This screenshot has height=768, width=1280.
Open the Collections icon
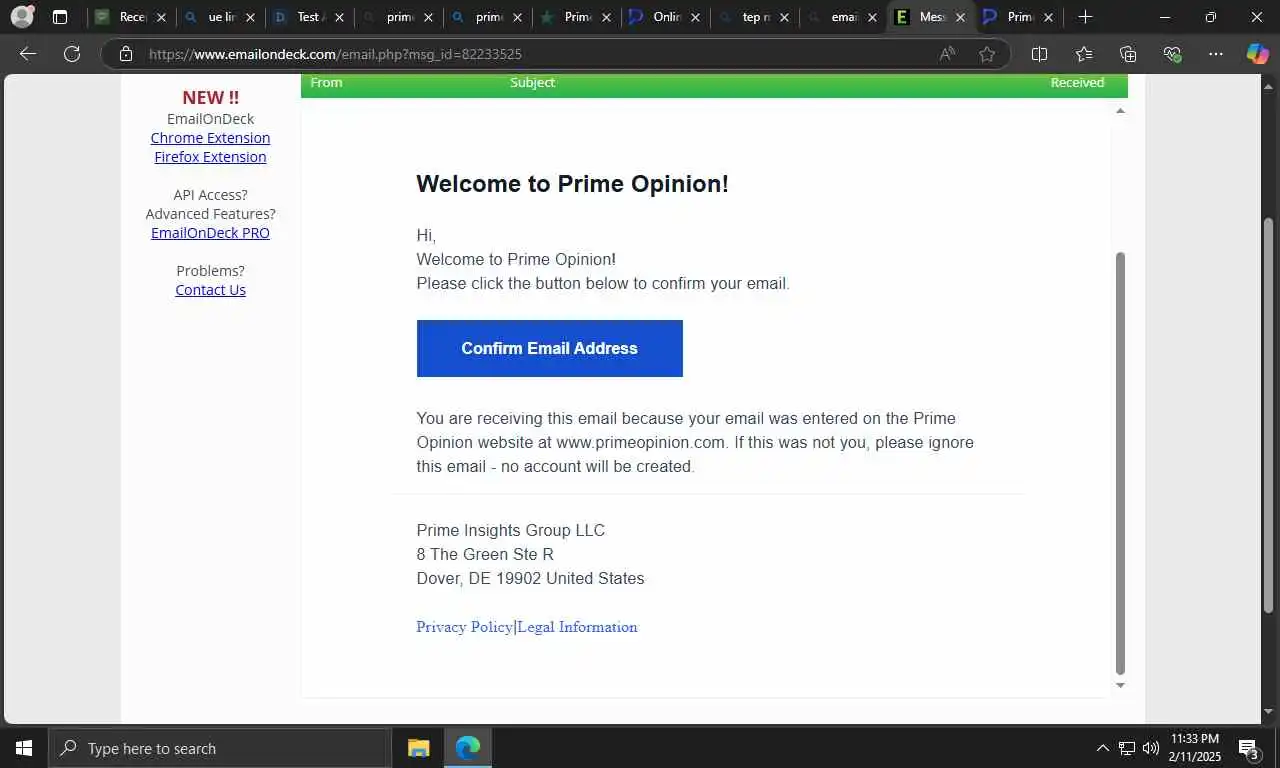point(1128,54)
